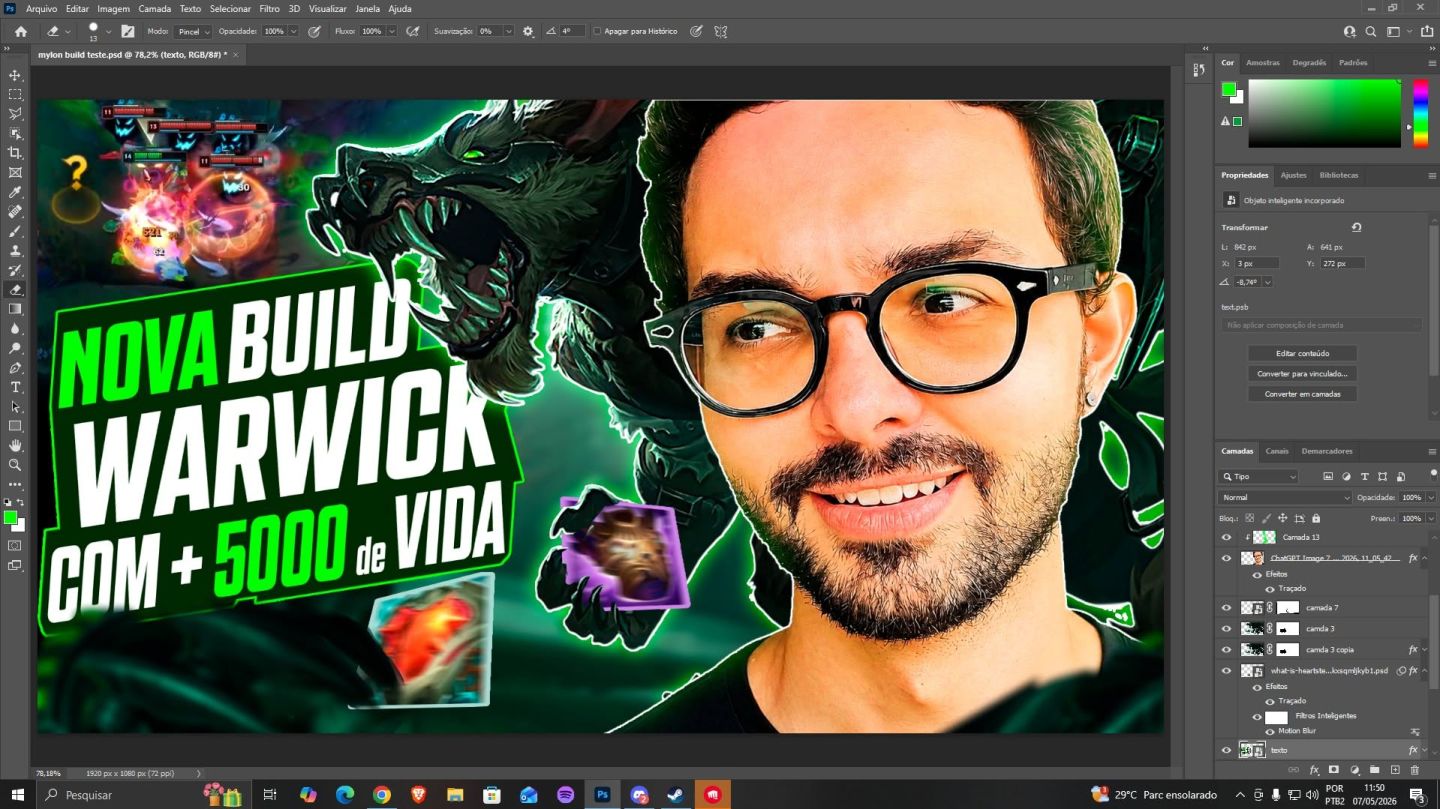Select the Move tool
Viewport: 1440px width, 809px height.
[x=15, y=75]
